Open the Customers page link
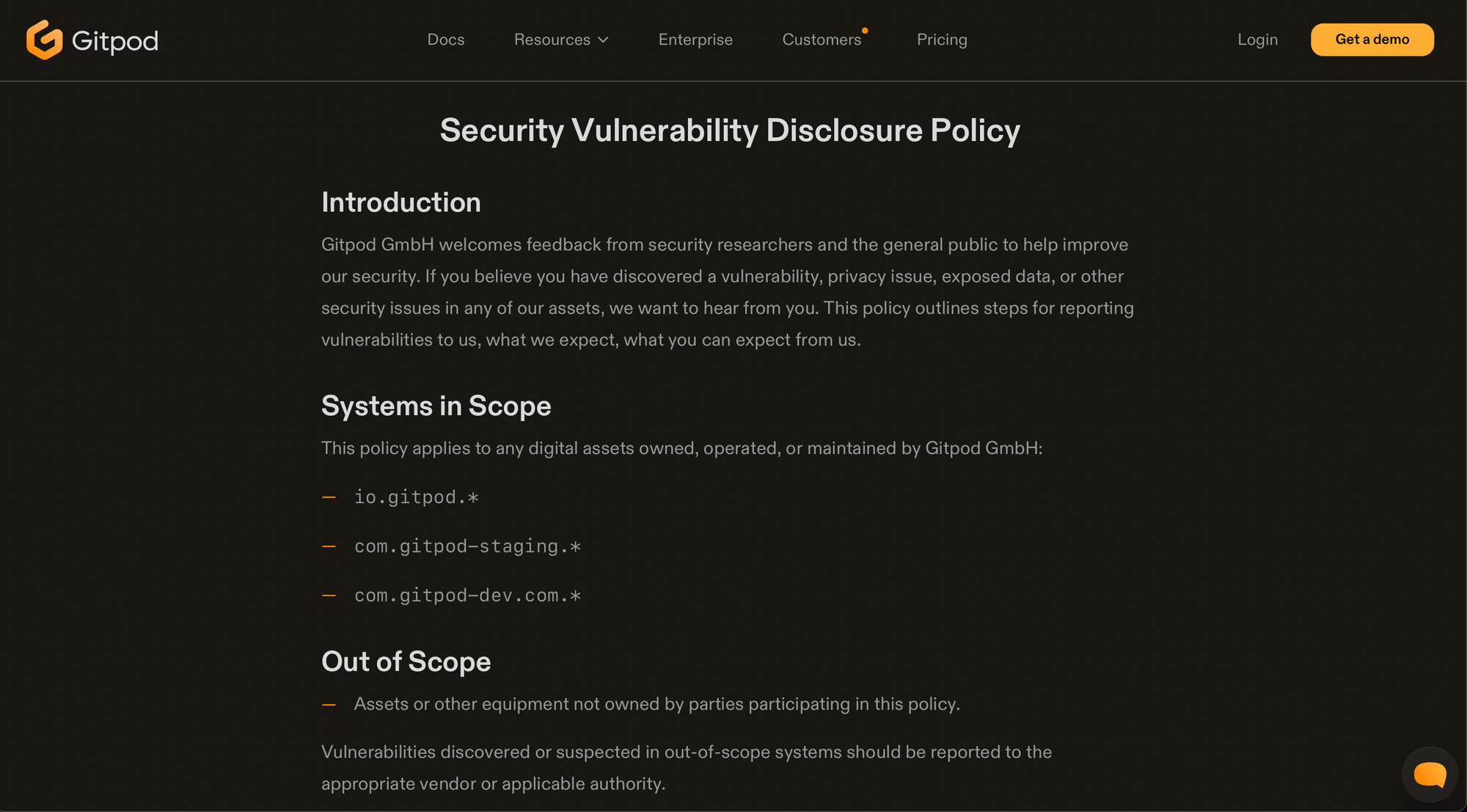Image resolution: width=1467 pixels, height=812 pixels. [821, 40]
